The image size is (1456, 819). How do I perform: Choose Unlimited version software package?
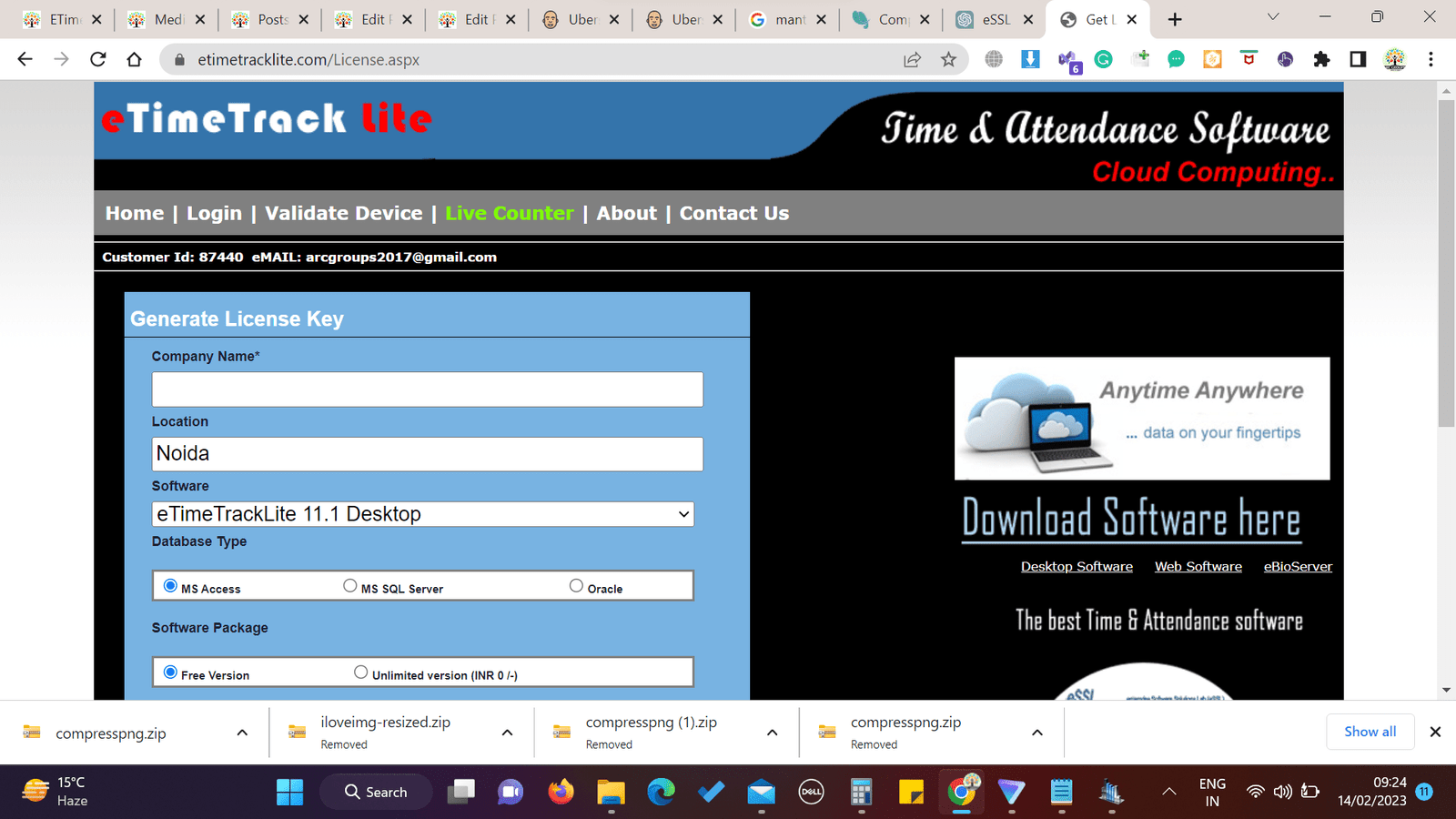coord(361,672)
